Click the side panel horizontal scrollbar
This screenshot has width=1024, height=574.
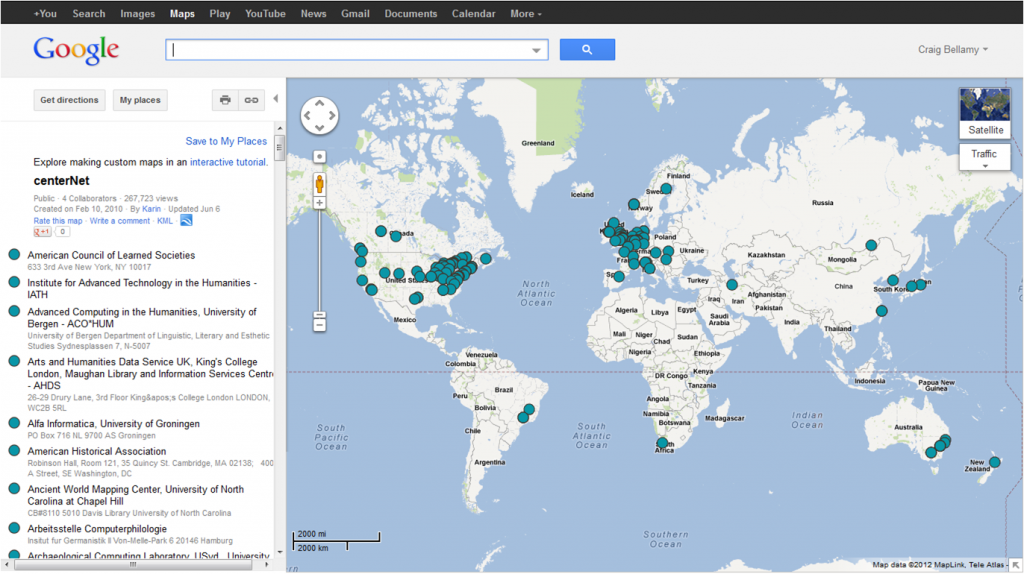point(133,564)
